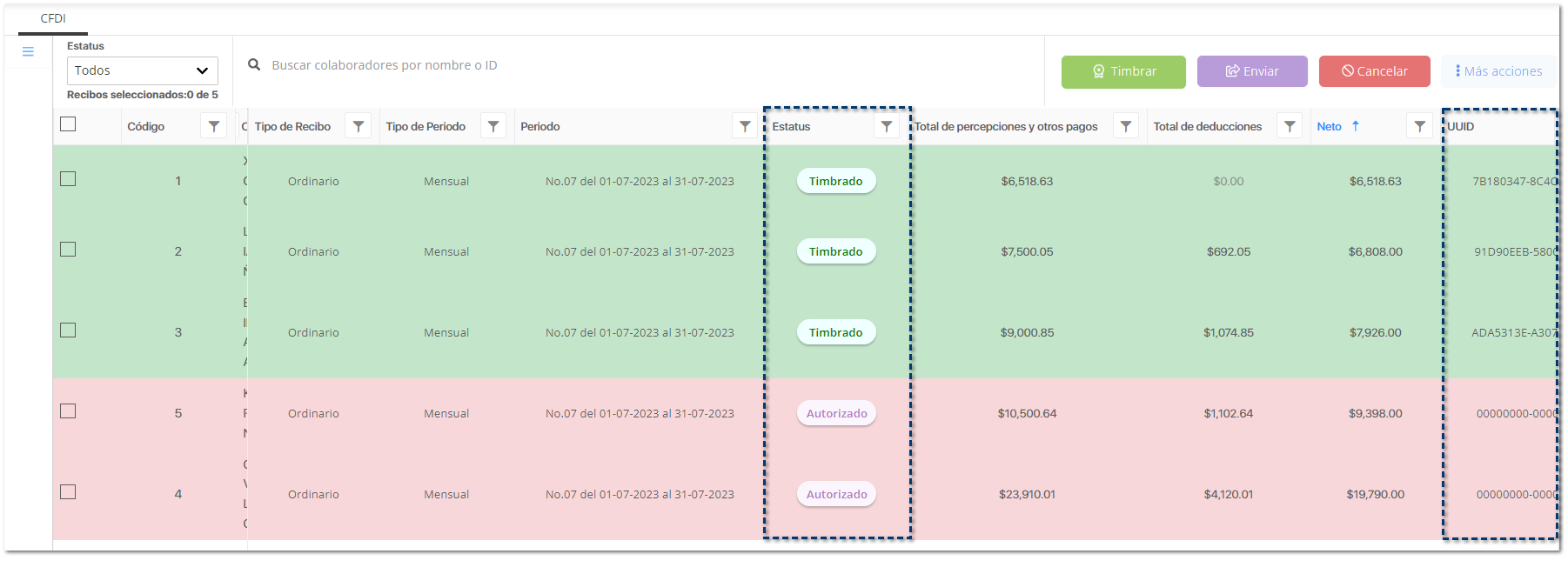
Task: Filter the Estatus column
Action: pos(887,126)
